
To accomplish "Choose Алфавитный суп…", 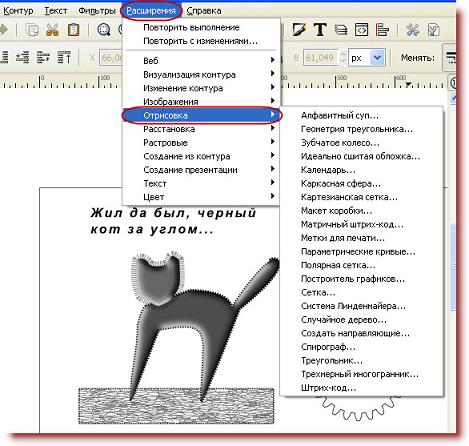I will click(362, 115).
